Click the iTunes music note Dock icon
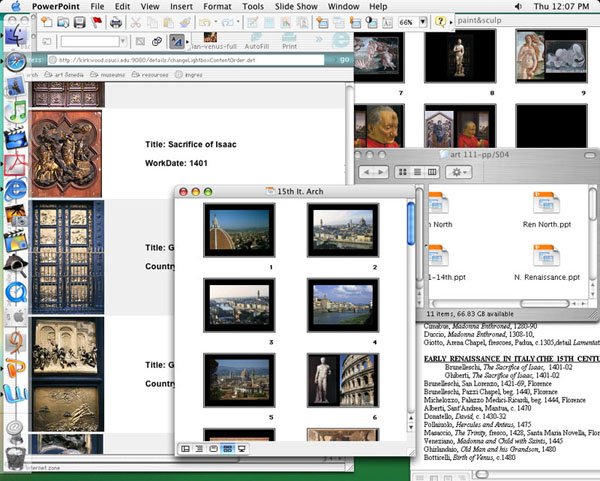 (x=16, y=112)
